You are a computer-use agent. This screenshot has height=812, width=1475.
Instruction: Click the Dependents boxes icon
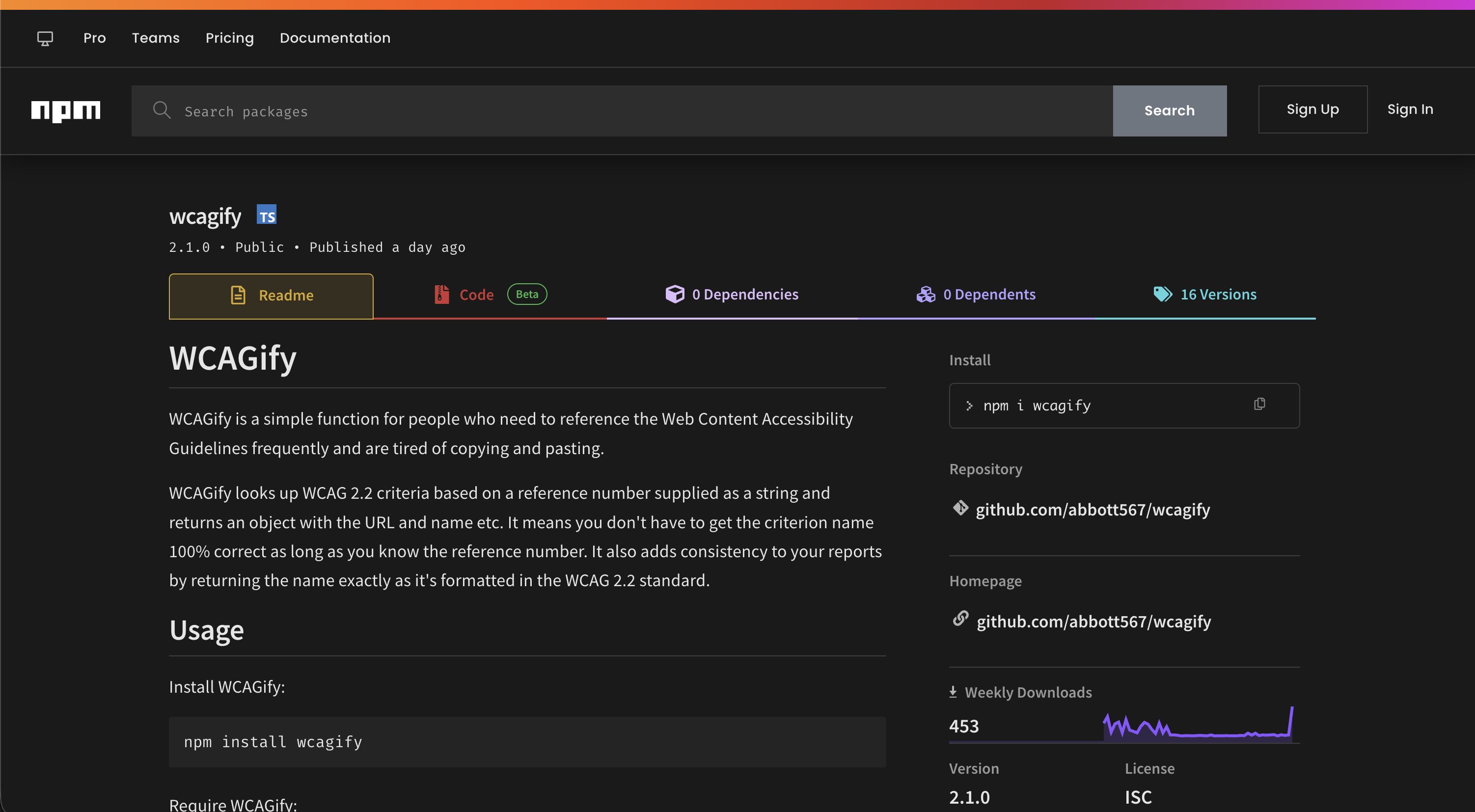tap(926, 294)
